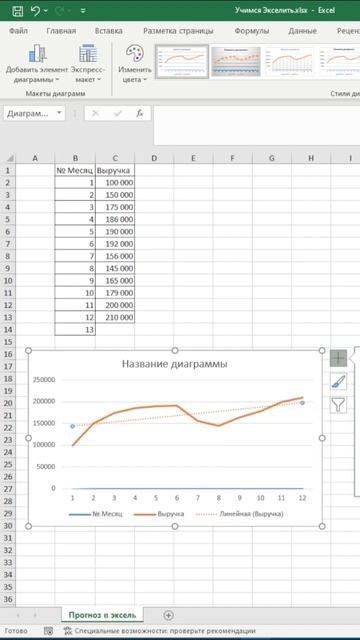
Task: Undo the last action
Action: click(x=36, y=11)
